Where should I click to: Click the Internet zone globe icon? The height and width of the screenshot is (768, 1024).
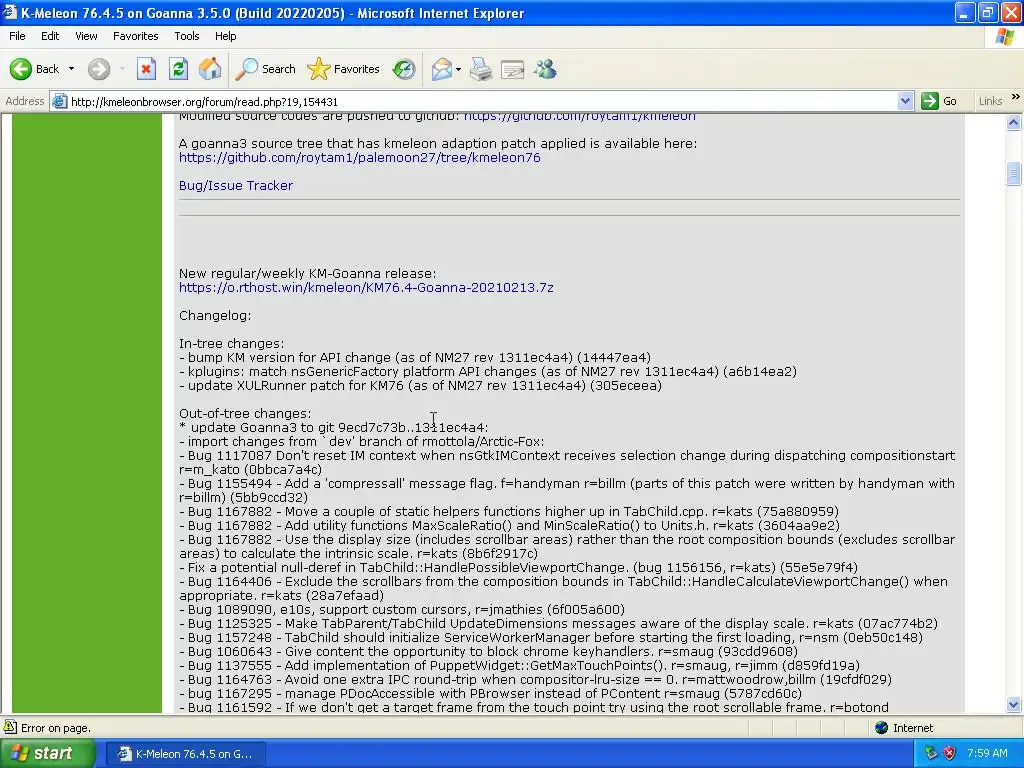882,728
